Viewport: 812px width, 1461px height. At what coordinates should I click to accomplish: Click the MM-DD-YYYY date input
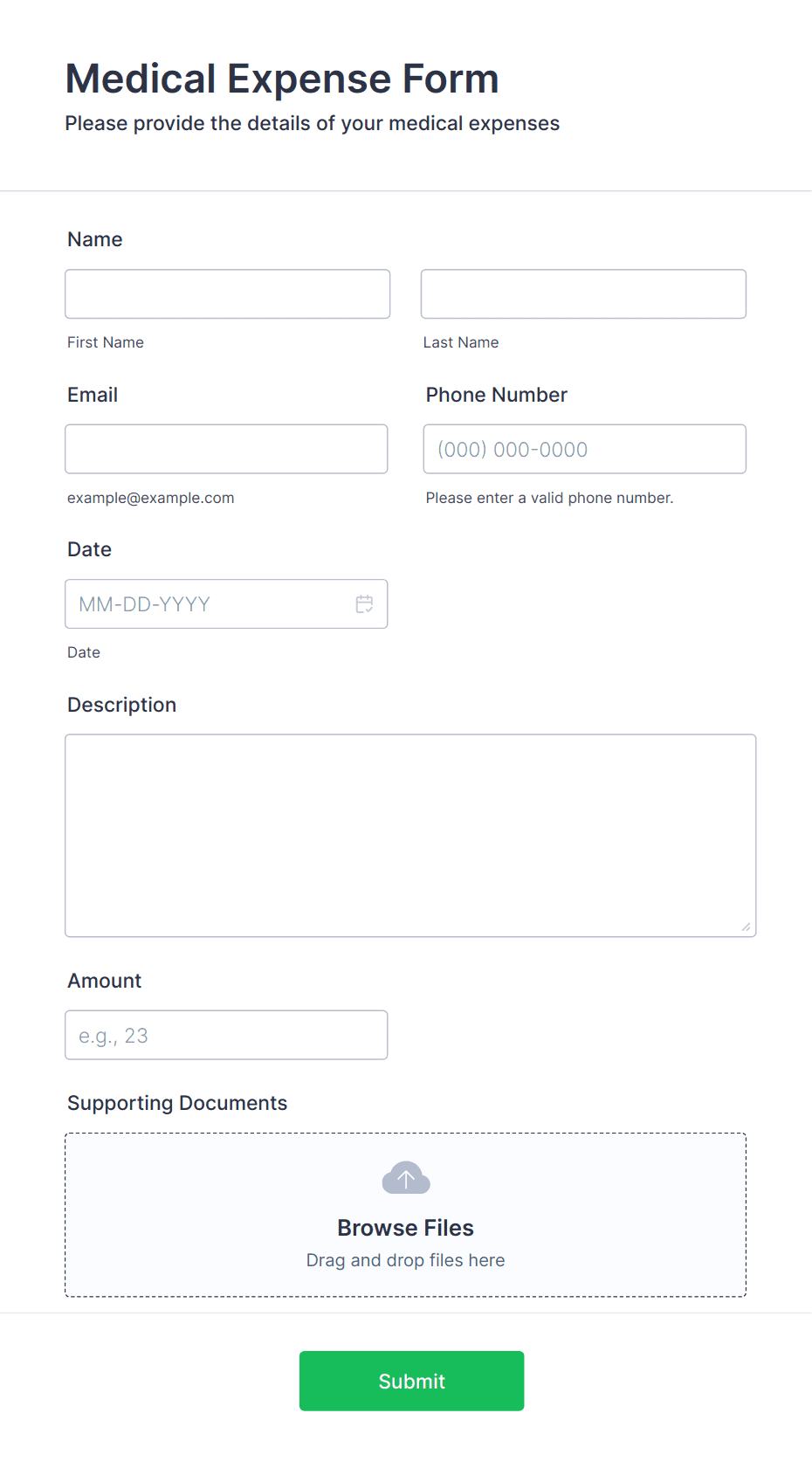click(226, 604)
